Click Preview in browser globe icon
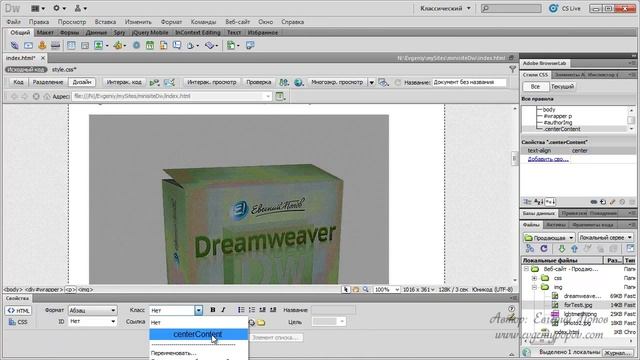 tap(298, 82)
